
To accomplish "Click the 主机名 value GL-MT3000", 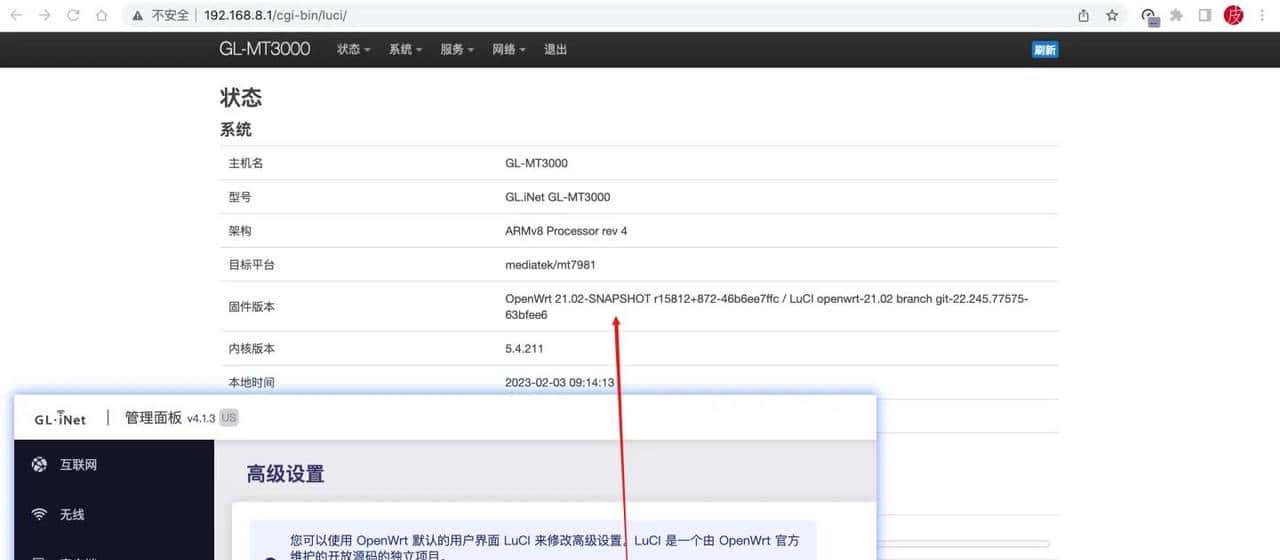I will click(x=536, y=163).
